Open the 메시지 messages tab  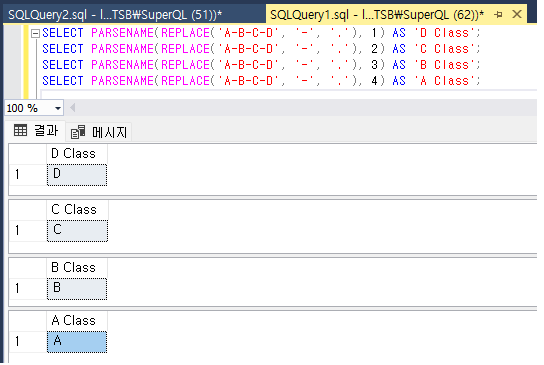pyautogui.click(x=99, y=132)
